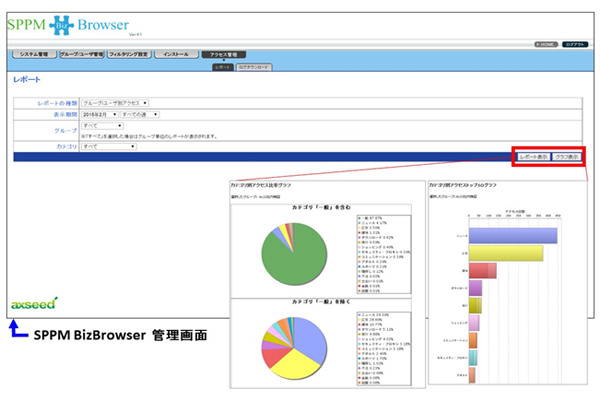Select the レポート sub-tab
This screenshot has height=400, width=600.
pos(222,64)
